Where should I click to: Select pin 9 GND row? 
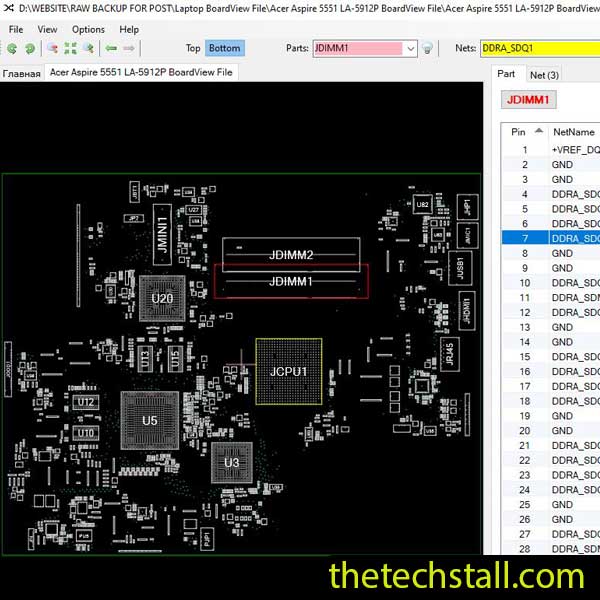click(x=551, y=268)
